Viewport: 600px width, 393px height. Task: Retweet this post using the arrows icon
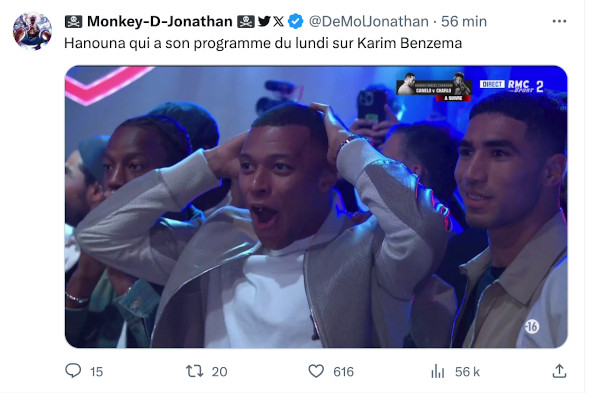click(194, 371)
